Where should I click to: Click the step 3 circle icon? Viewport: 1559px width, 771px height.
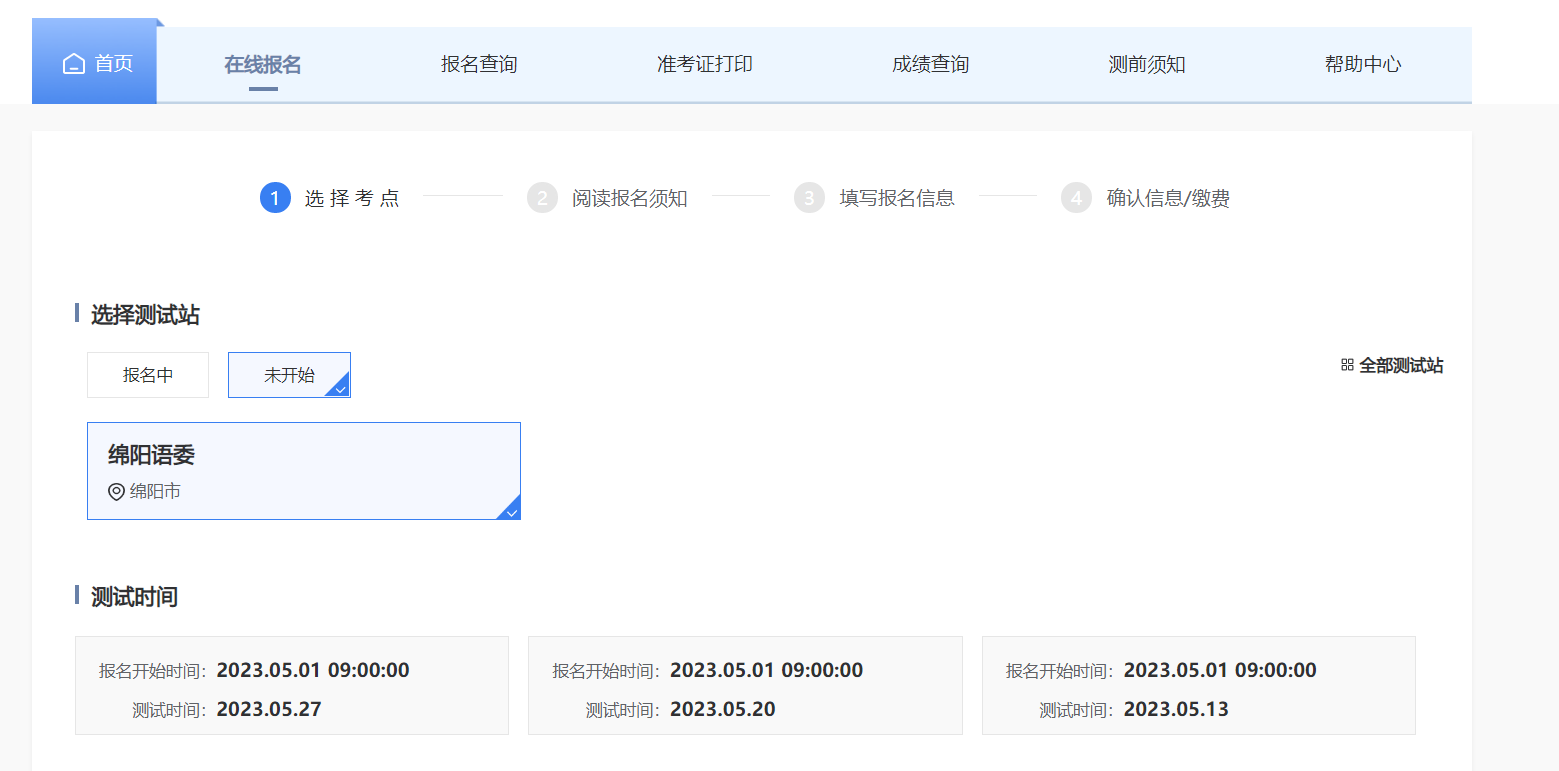coord(809,198)
